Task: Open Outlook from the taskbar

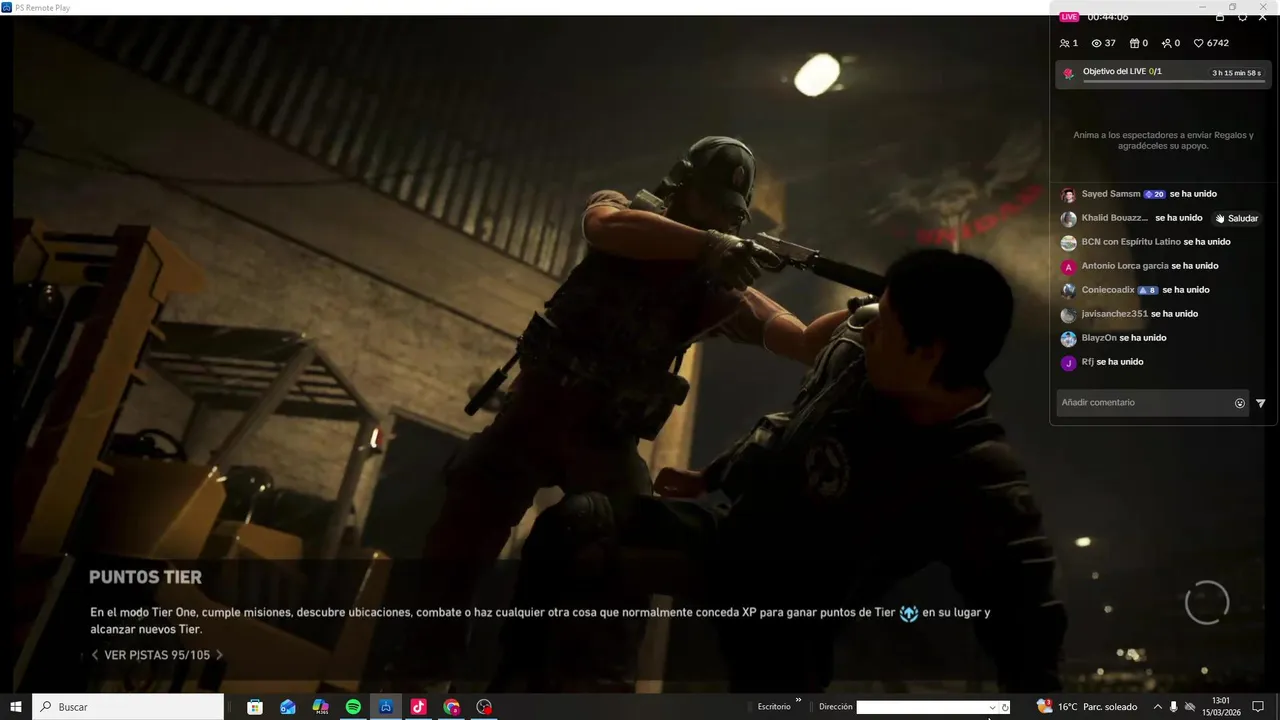Action: coord(288,707)
